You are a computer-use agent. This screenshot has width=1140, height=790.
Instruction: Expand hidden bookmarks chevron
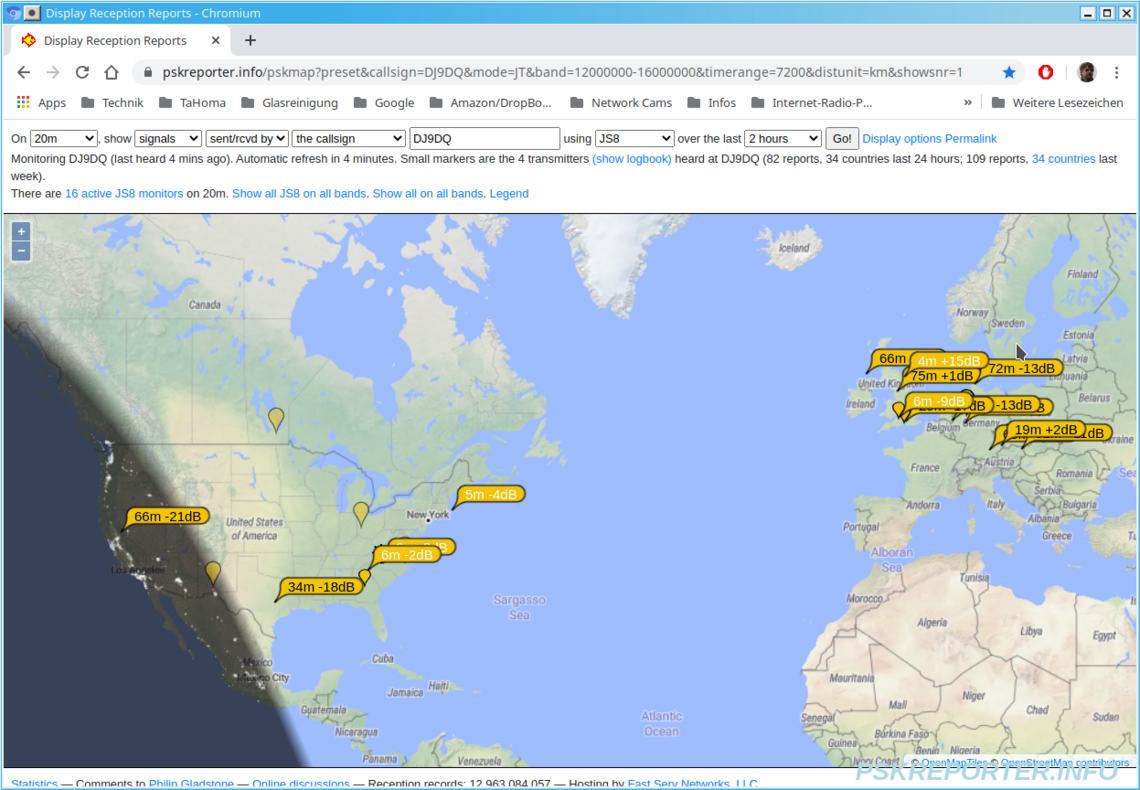(x=968, y=102)
